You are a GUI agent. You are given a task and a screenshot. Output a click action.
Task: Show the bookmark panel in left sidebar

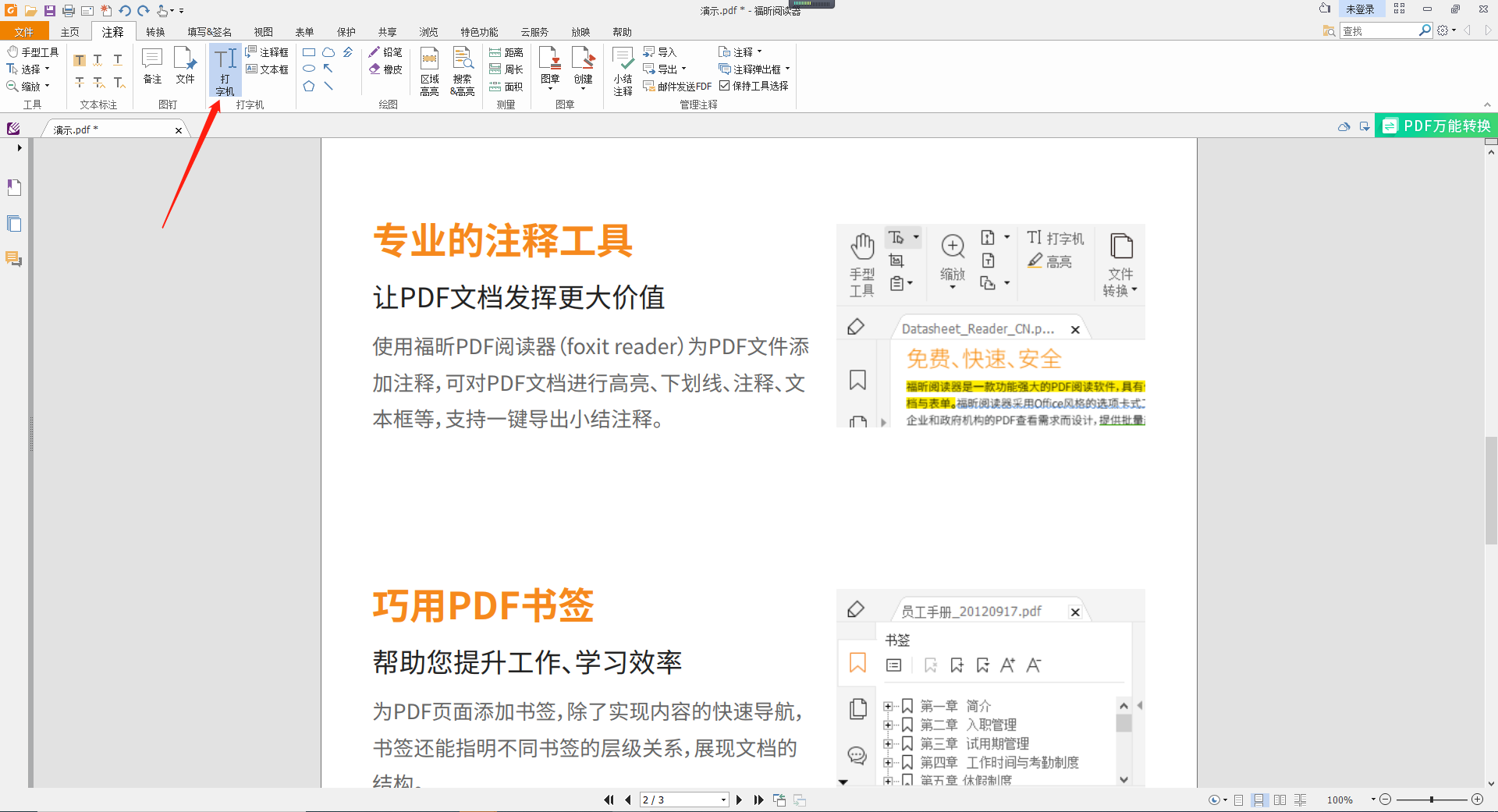[14, 187]
